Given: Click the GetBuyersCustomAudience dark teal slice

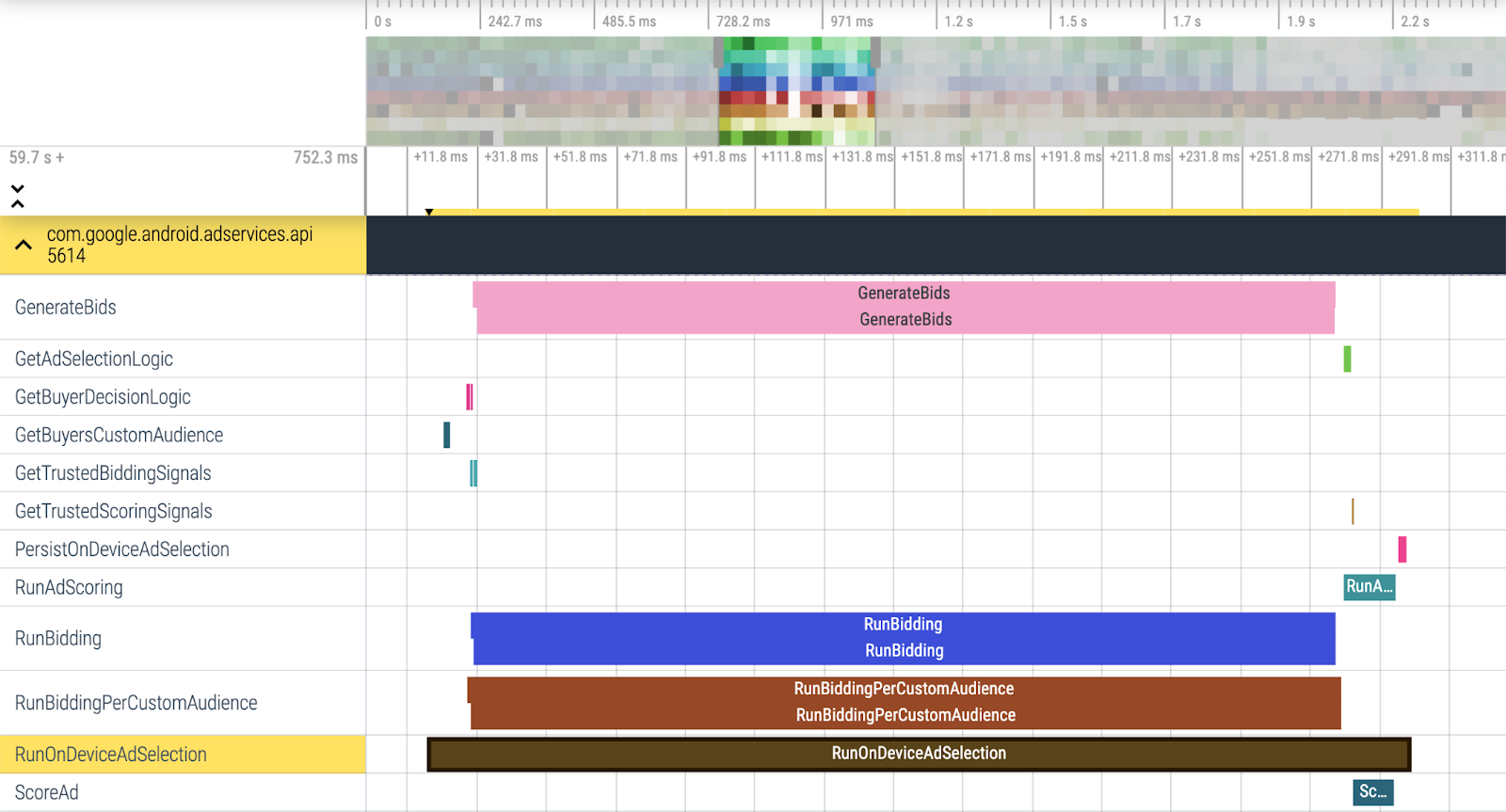Looking at the screenshot, I should coord(446,435).
